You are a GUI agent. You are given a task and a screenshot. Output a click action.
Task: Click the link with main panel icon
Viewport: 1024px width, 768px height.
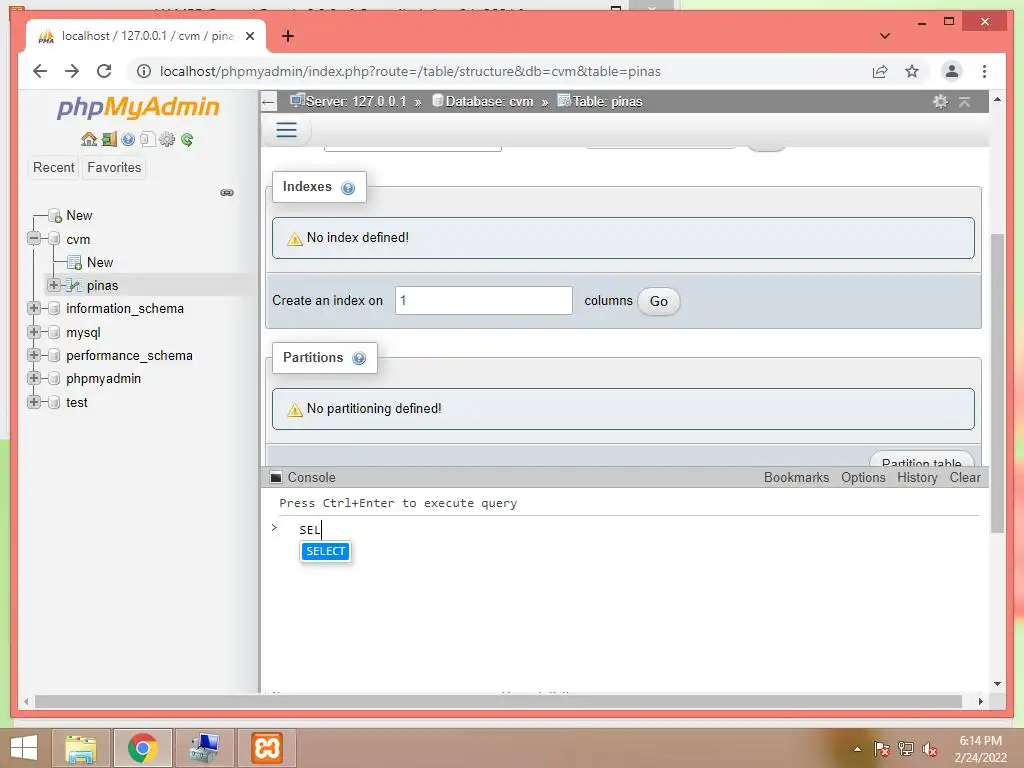coord(227,192)
